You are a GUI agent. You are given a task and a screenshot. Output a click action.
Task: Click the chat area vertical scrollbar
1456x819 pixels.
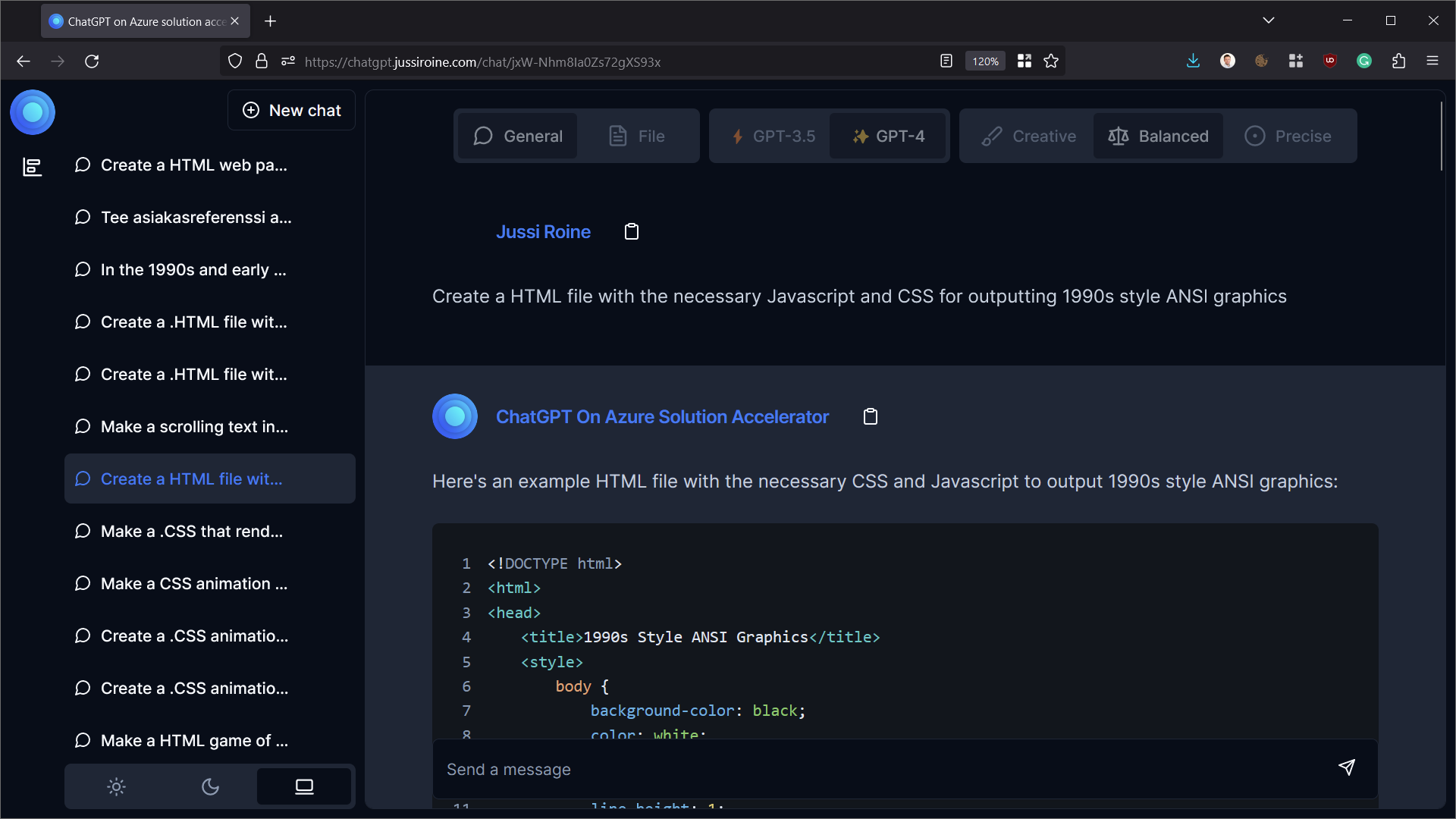1441,136
